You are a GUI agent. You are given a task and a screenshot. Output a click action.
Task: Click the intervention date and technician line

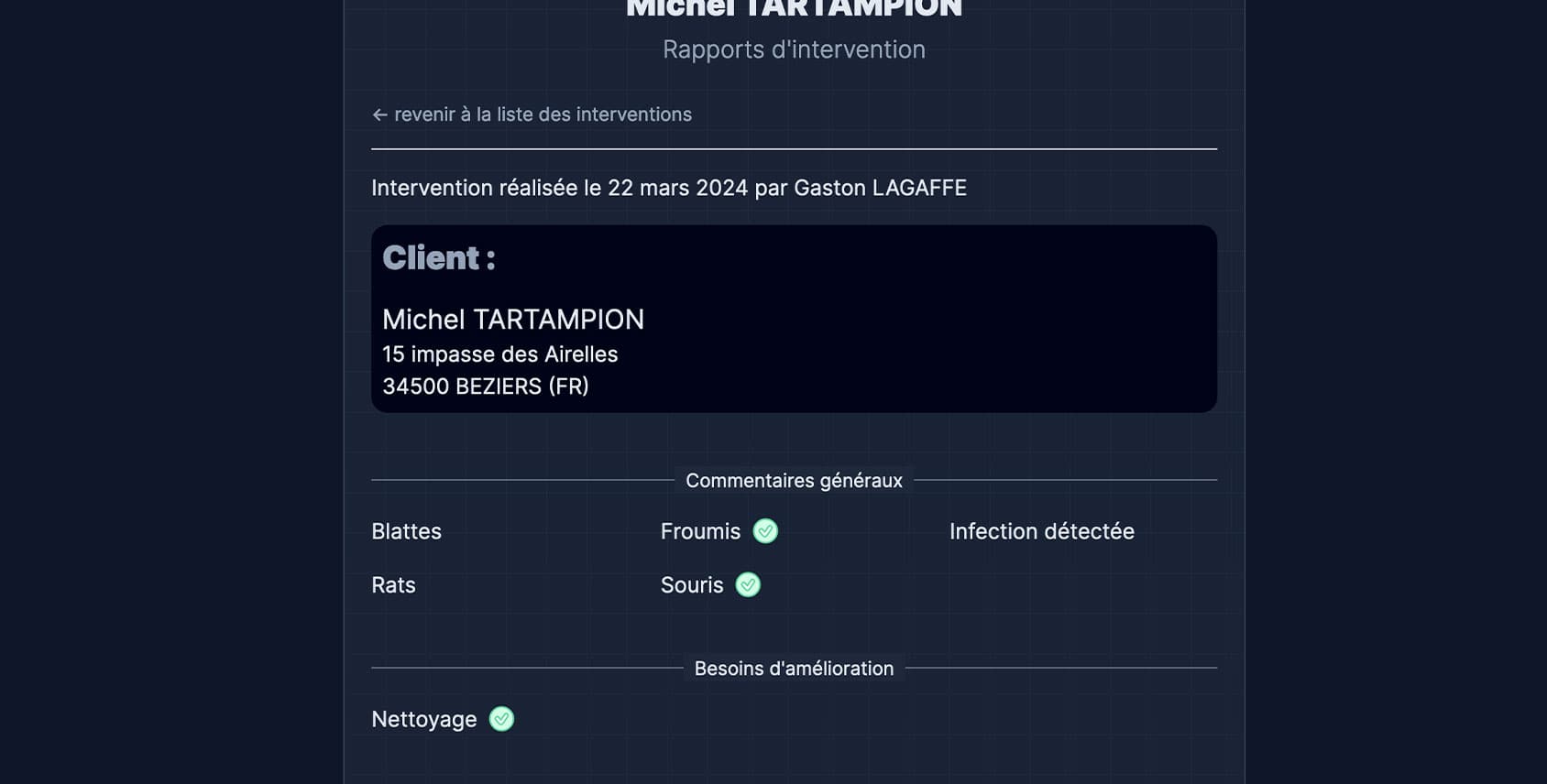tap(668, 188)
